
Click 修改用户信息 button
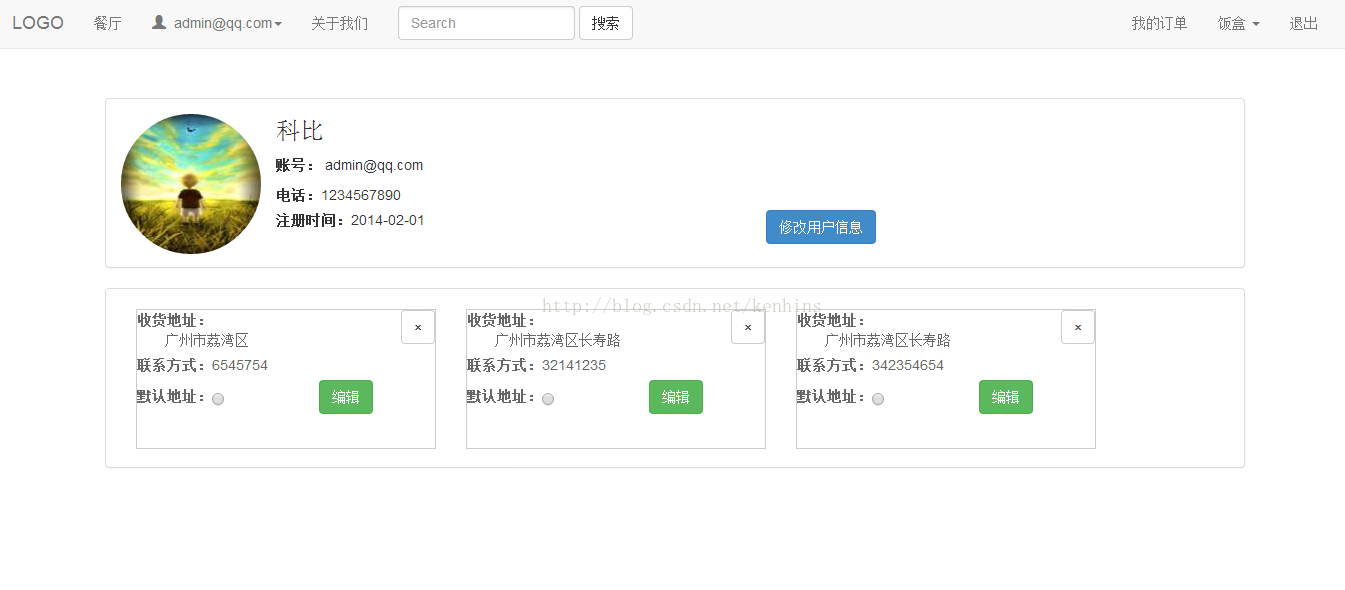pos(821,227)
